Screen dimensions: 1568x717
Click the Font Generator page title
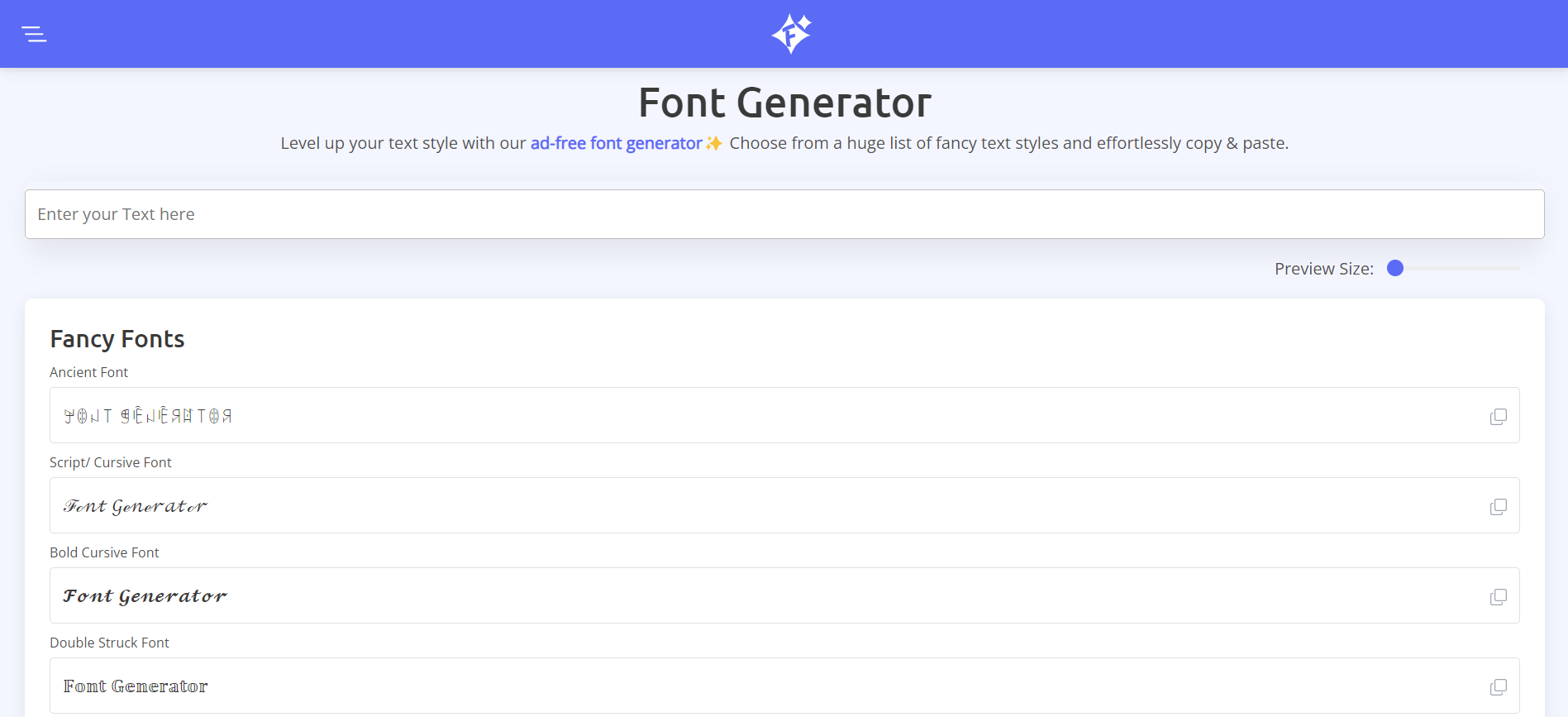pyautogui.click(x=784, y=103)
